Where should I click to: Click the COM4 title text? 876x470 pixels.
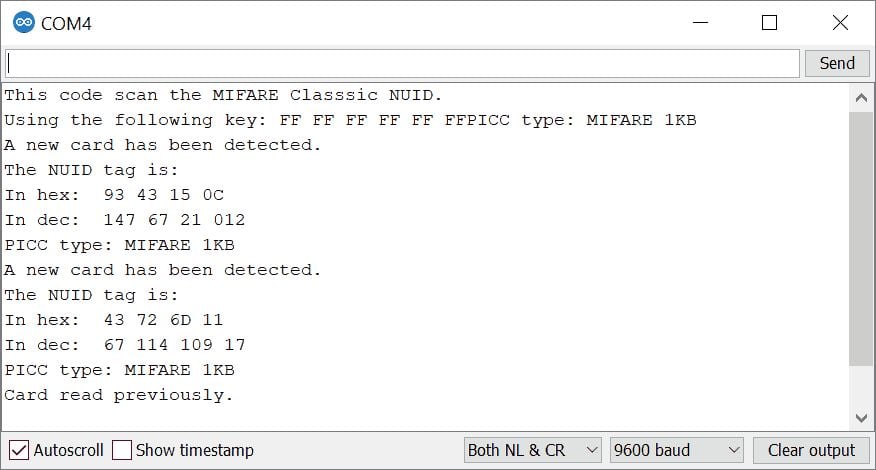click(x=66, y=23)
